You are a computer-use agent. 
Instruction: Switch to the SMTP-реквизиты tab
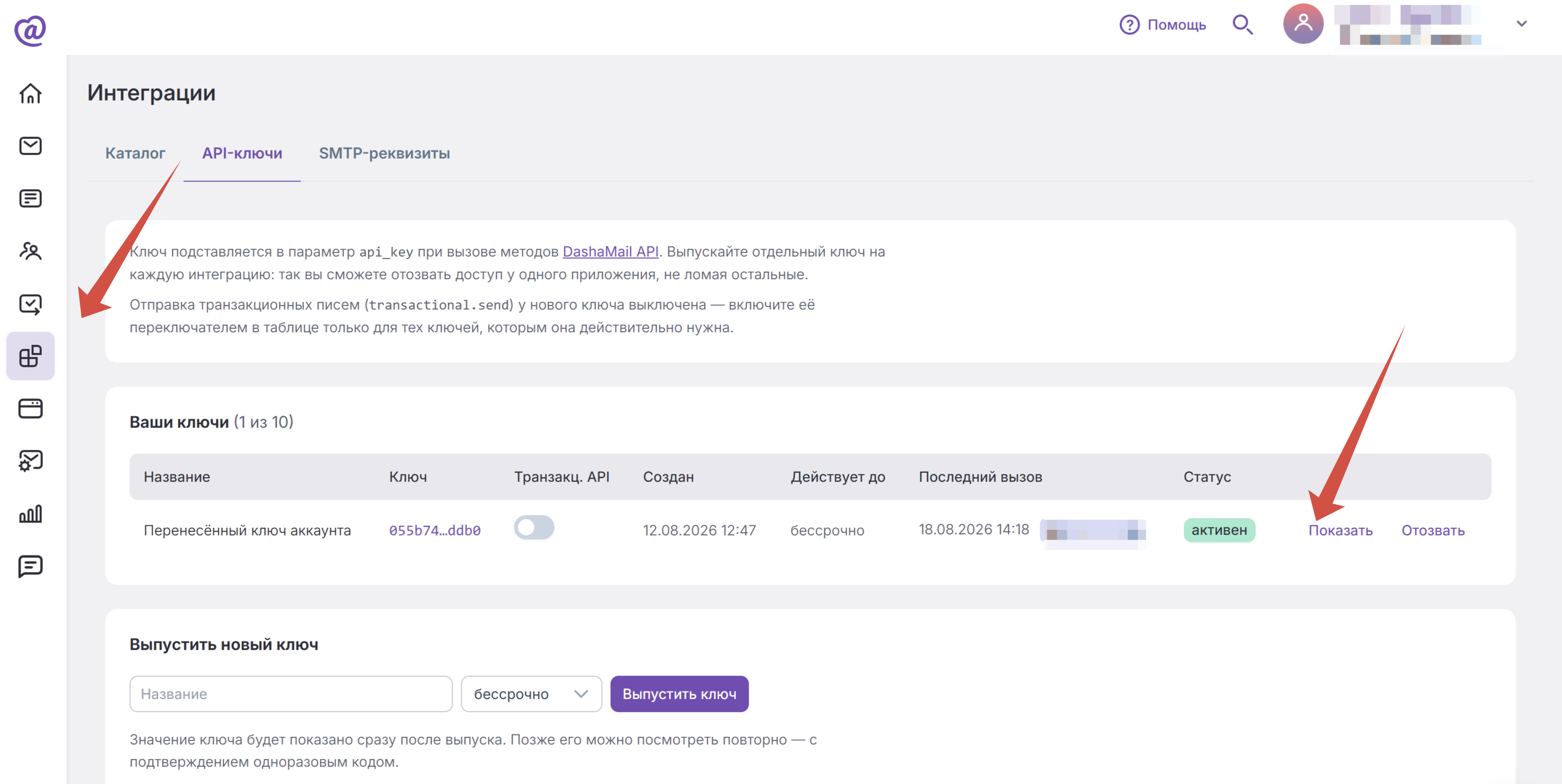pyautogui.click(x=384, y=154)
